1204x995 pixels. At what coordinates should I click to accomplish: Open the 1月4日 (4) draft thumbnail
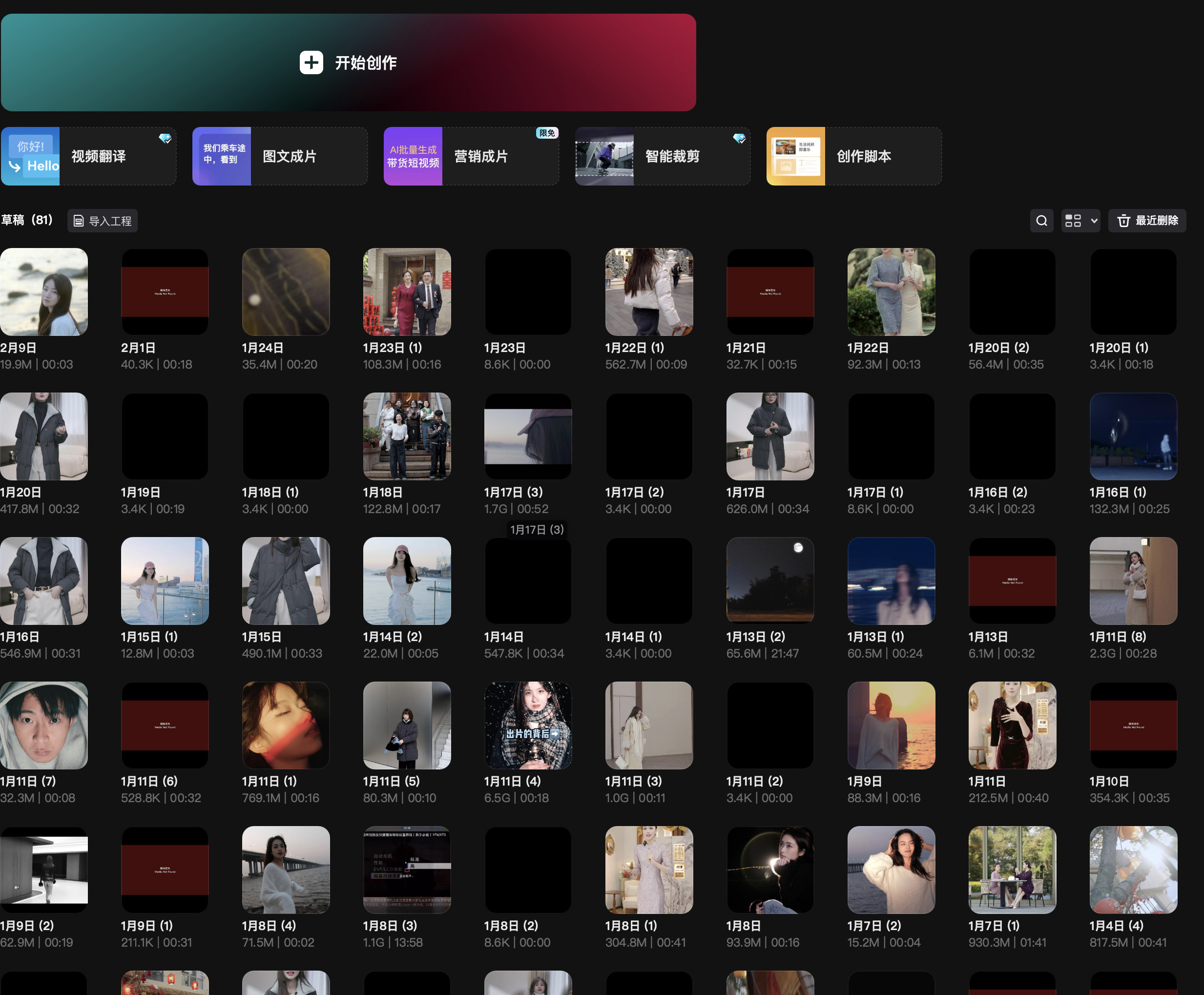click(x=1134, y=870)
